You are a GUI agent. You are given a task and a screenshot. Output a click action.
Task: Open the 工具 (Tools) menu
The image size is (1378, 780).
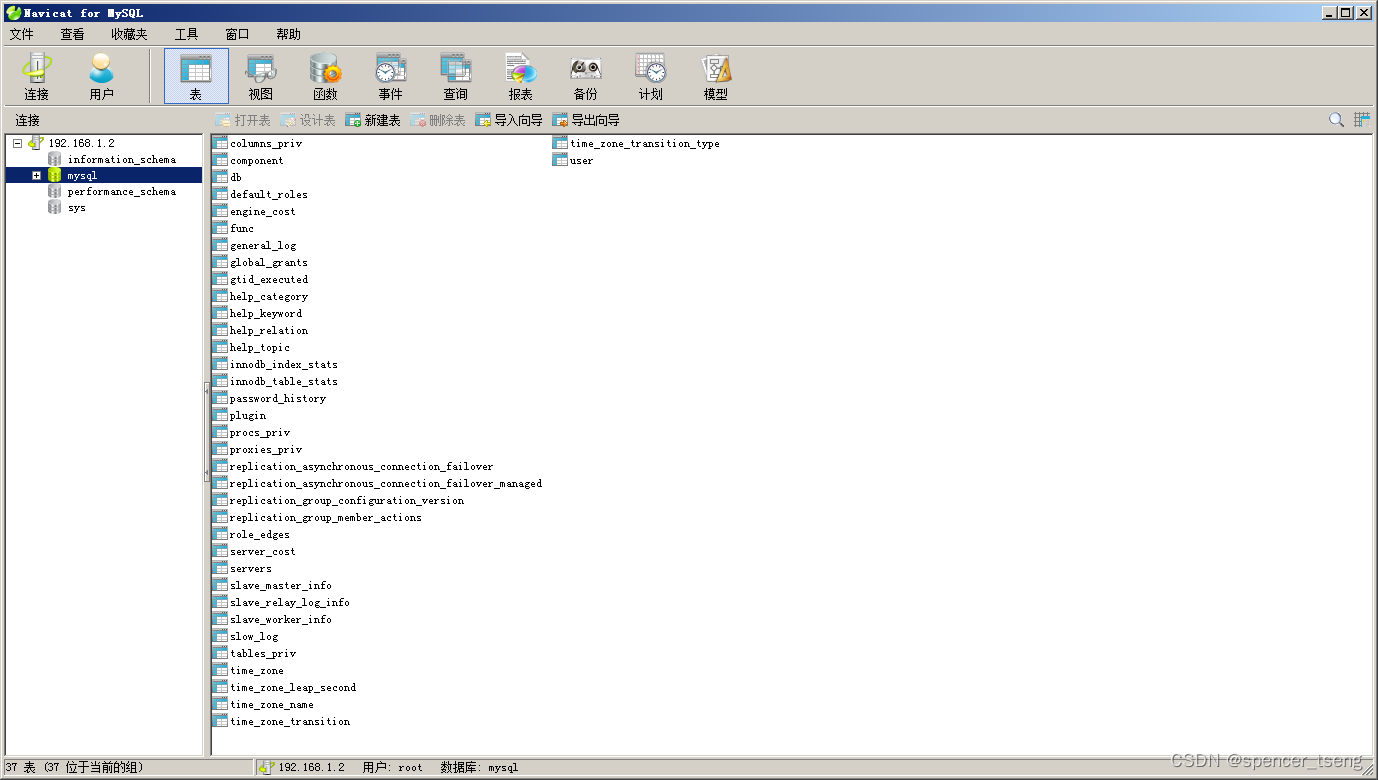[185, 33]
